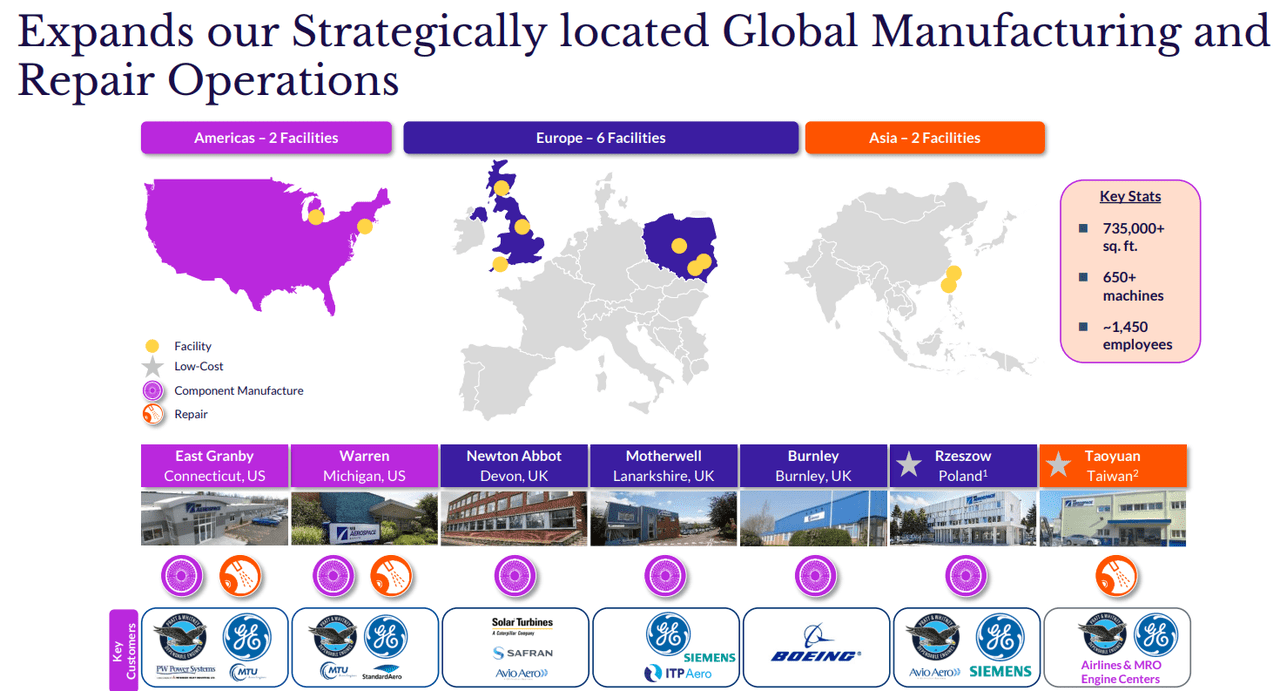The image size is (1280, 691).
Task: Click the star icon beside Rzeszow
Action: pyautogui.click(x=909, y=465)
